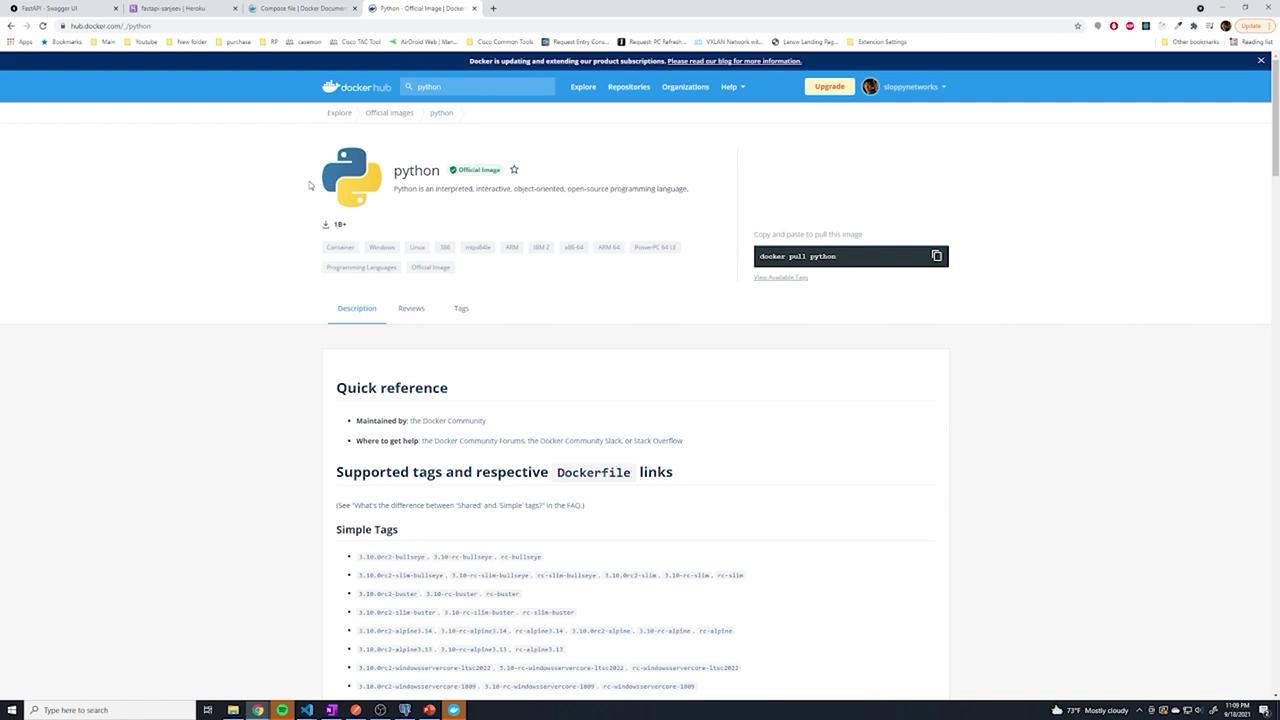
Task: Open Spotify from the taskbar
Action: pyautogui.click(x=282, y=710)
